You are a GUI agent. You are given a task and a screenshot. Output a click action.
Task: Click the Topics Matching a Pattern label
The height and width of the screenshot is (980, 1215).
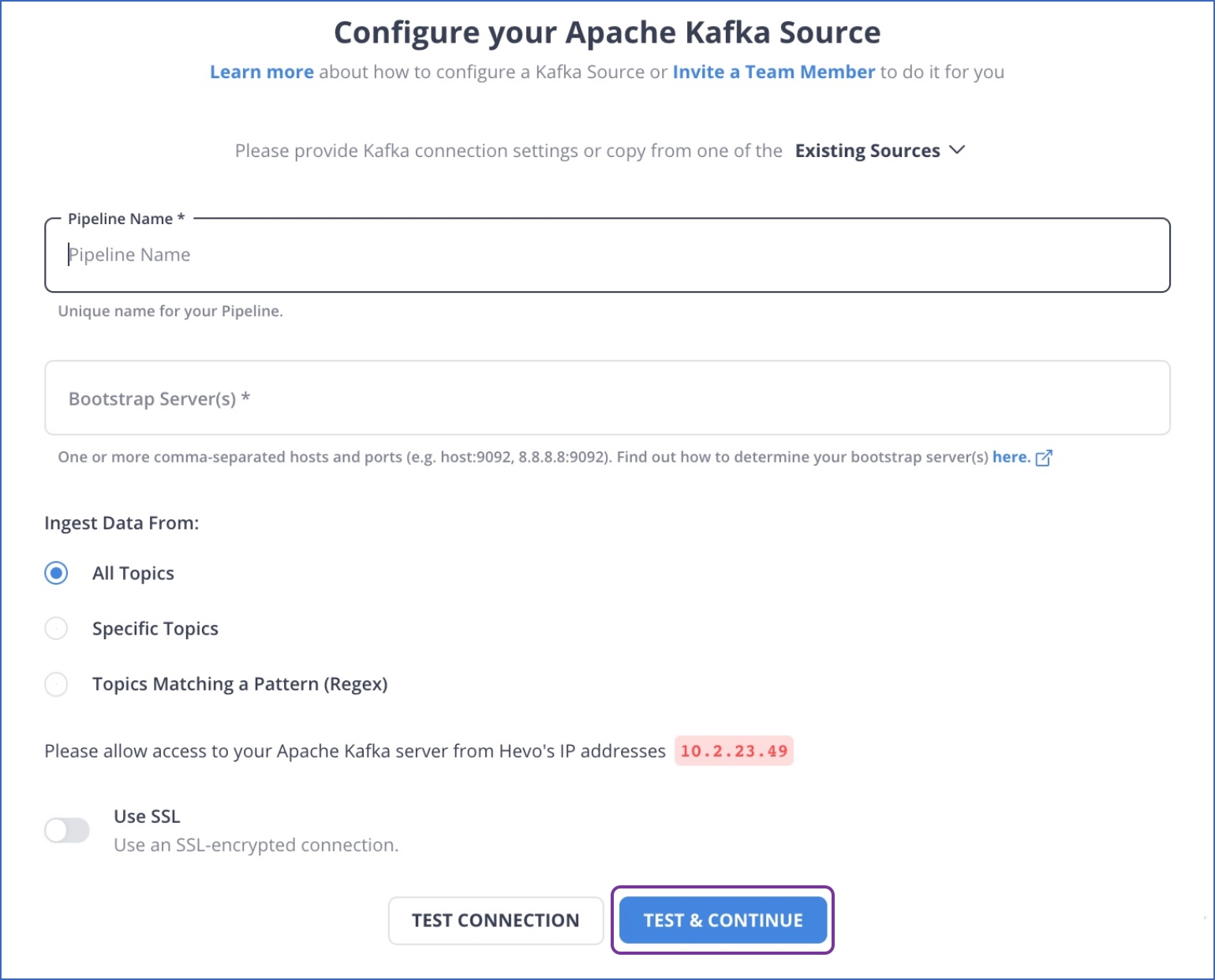[240, 684]
